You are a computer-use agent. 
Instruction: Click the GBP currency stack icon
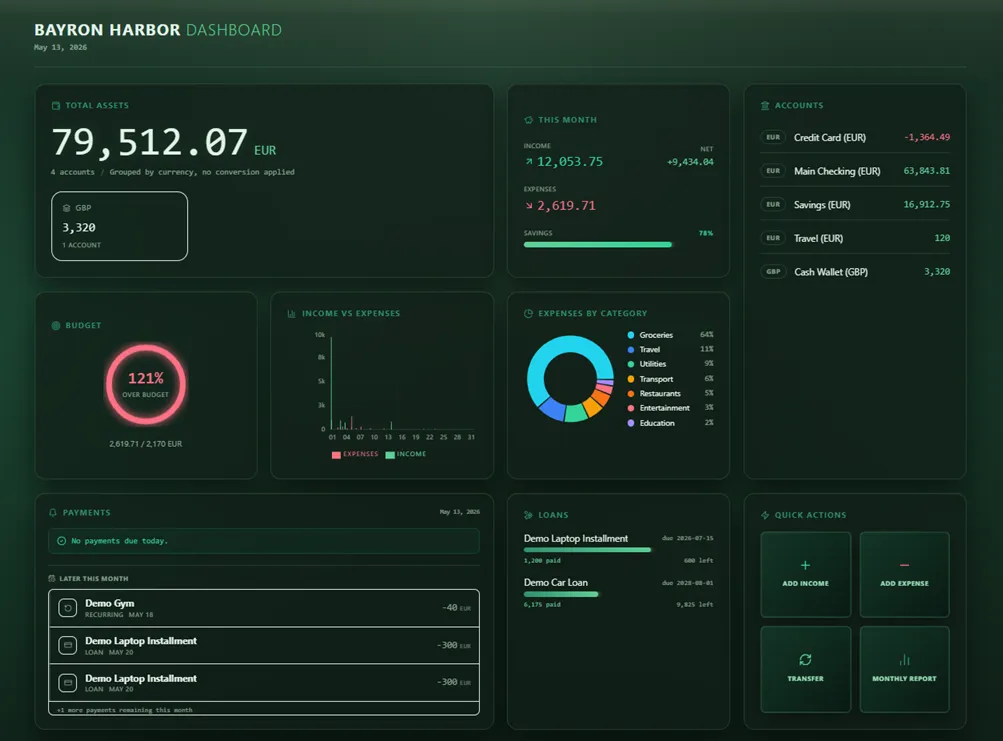(67, 208)
